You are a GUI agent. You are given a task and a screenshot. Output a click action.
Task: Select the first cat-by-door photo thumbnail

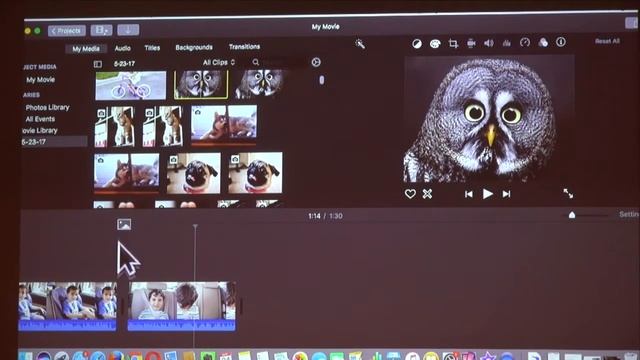coord(114,127)
